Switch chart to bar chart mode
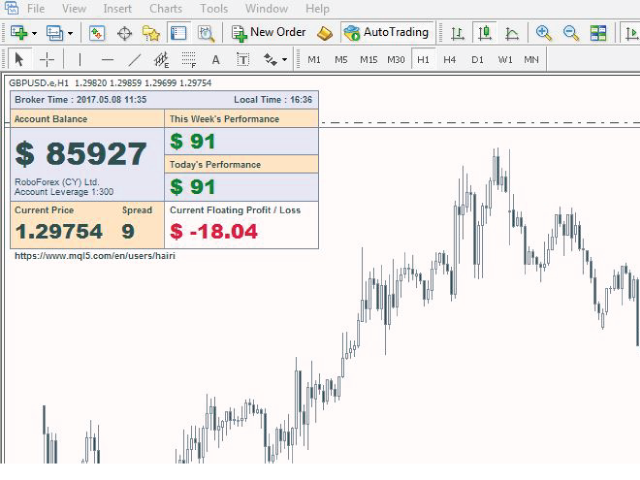640x480 pixels. 457,33
